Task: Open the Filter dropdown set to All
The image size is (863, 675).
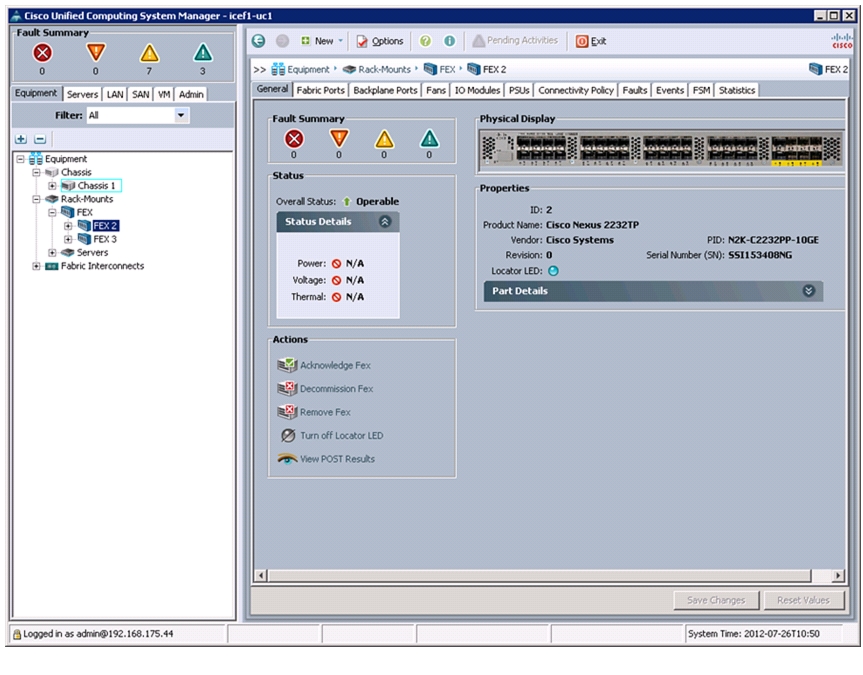Action: point(181,115)
